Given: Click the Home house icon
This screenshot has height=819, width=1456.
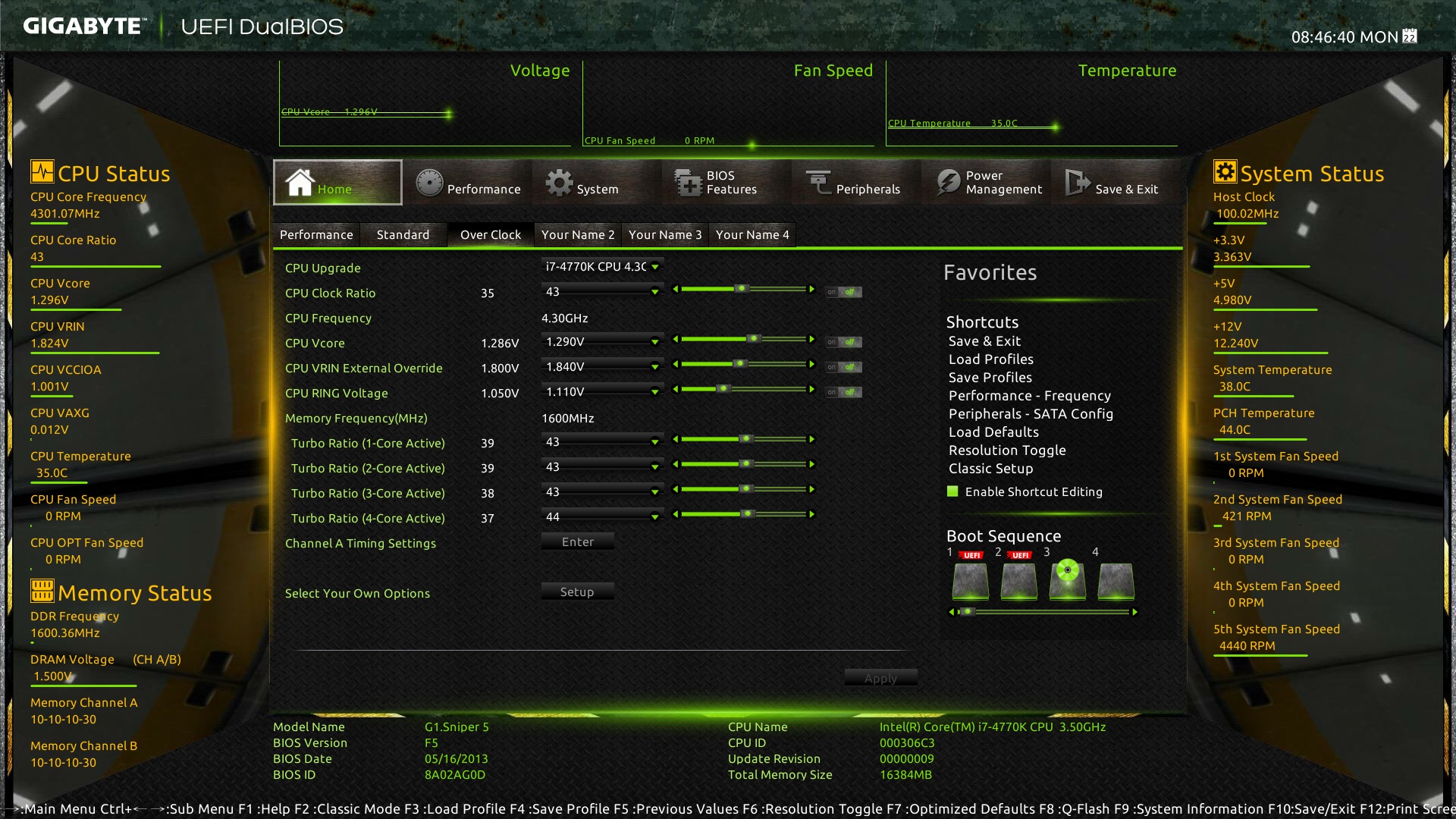Looking at the screenshot, I should 300,183.
